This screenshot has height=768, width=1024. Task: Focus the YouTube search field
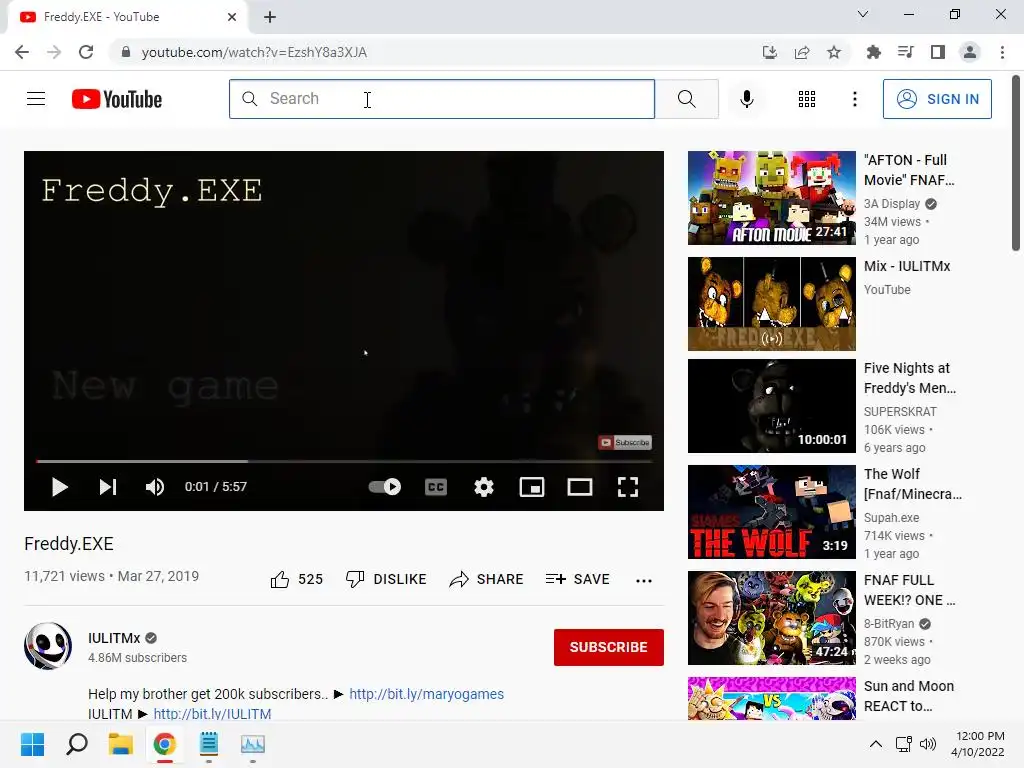pyautogui.click(x=441, y=99)
